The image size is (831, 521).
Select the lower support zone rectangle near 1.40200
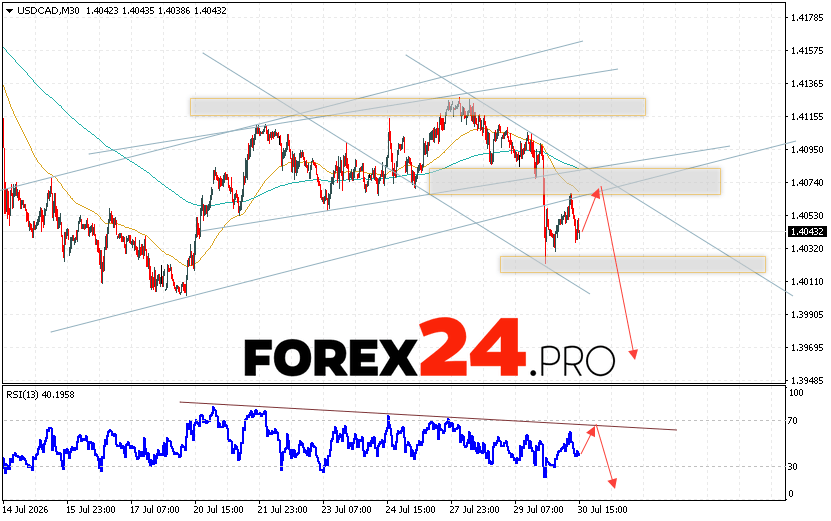[x=633, y=264]
